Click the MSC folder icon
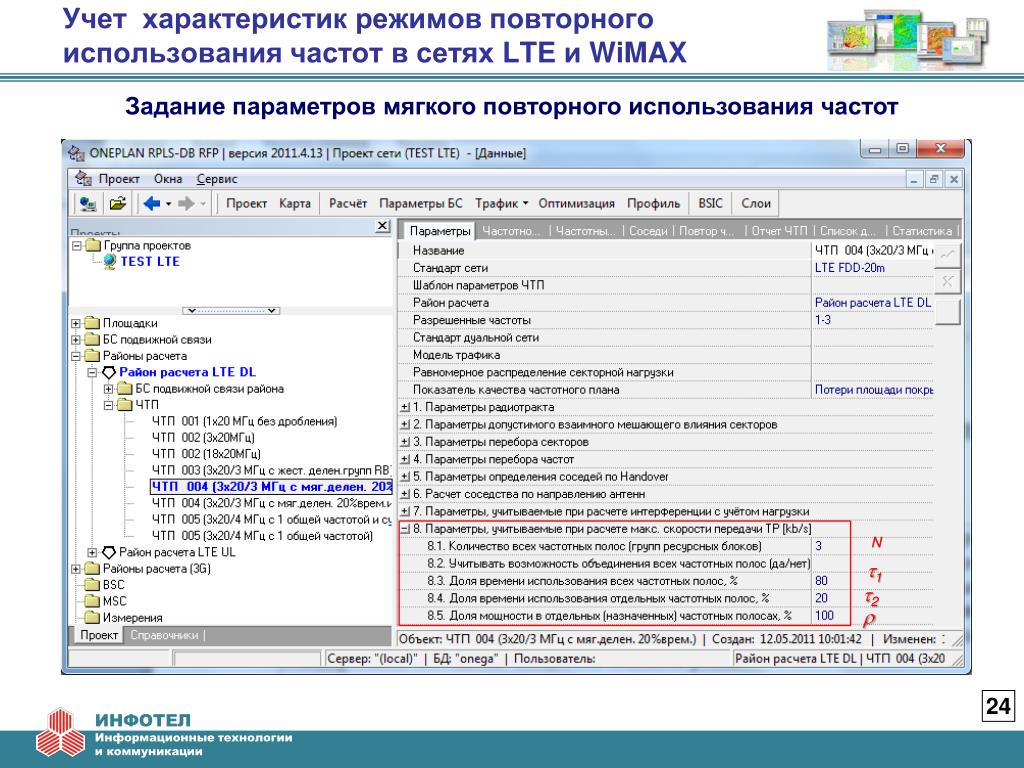Viewport: 1024px width, 768px height. point(92,601)
